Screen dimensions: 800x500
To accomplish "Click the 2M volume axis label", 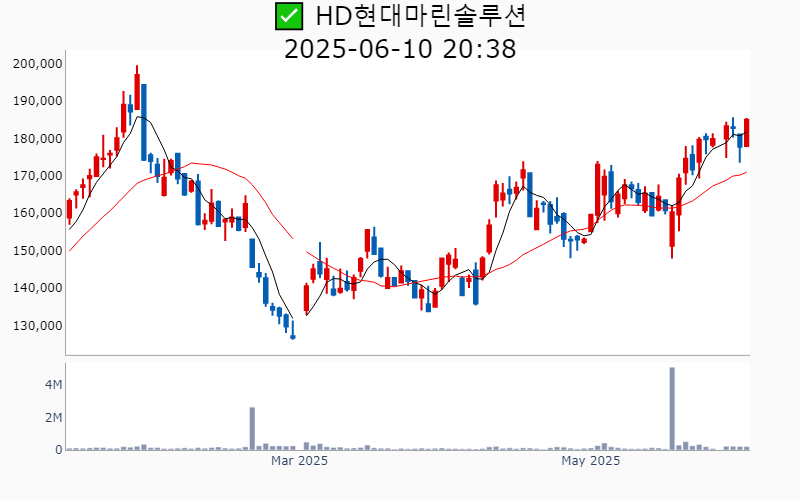I will (54, 418).
